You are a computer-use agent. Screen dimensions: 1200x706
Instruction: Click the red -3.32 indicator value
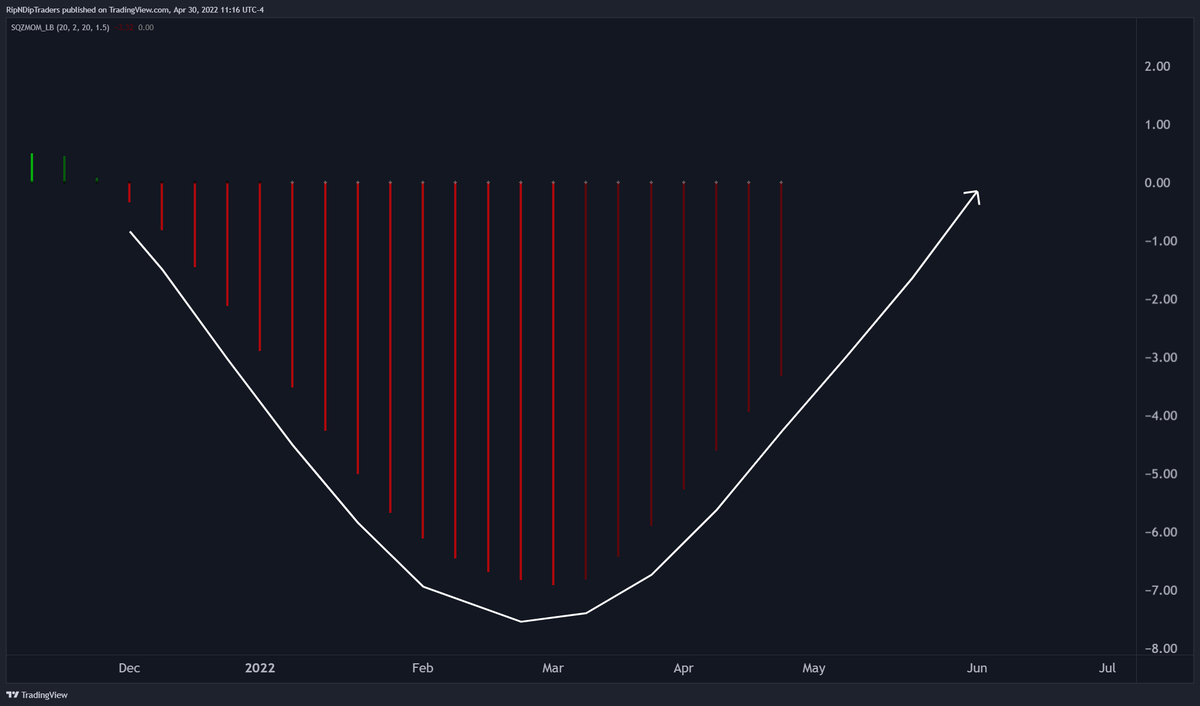click(125, 27)
